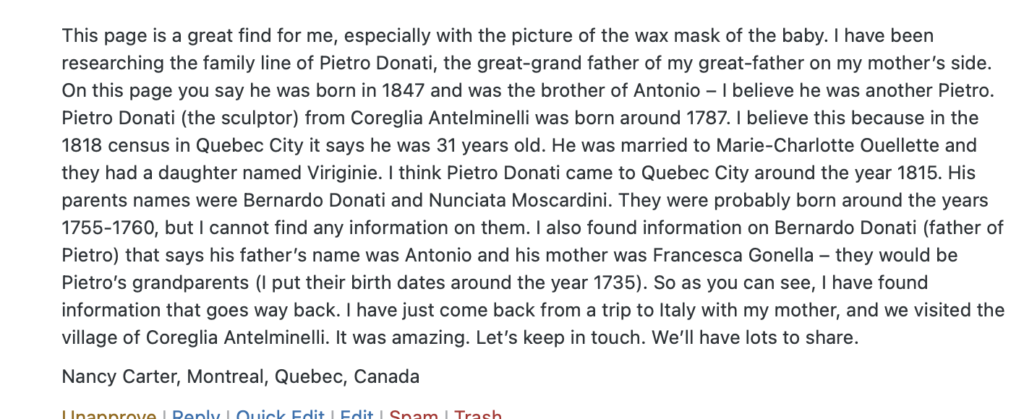Click the year 1815 in the text

pos(920,172)
